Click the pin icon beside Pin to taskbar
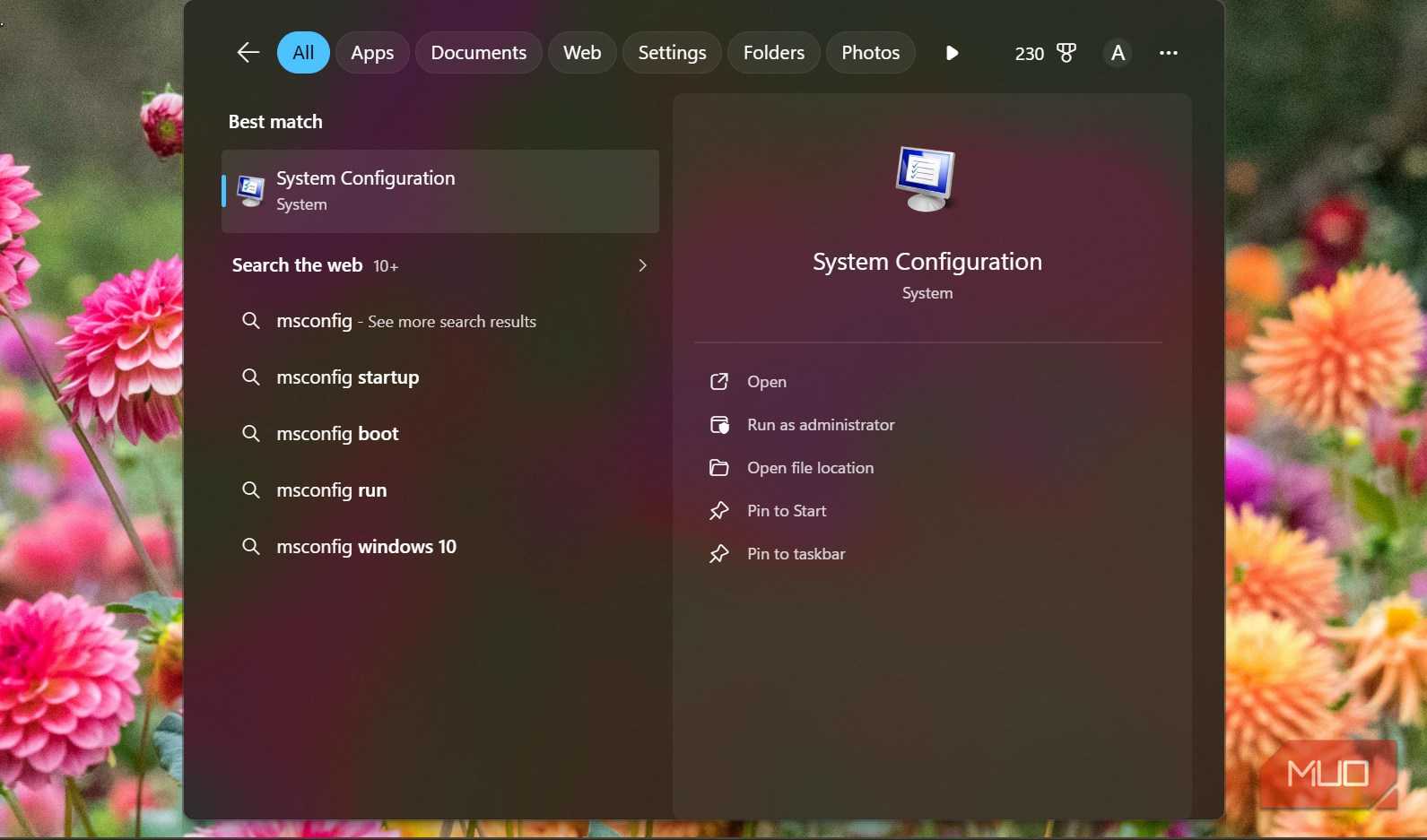1427x840 pixels. coord(719,554)
